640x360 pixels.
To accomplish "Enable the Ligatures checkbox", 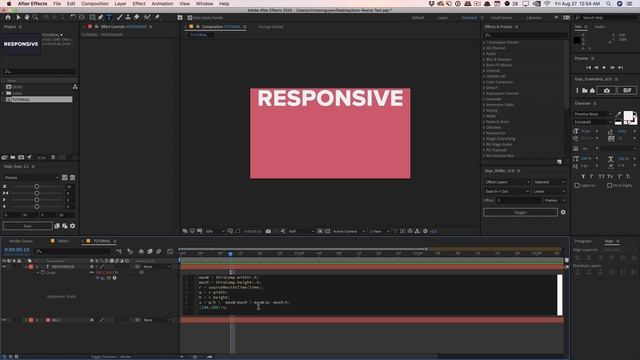I will coord(577,185).
